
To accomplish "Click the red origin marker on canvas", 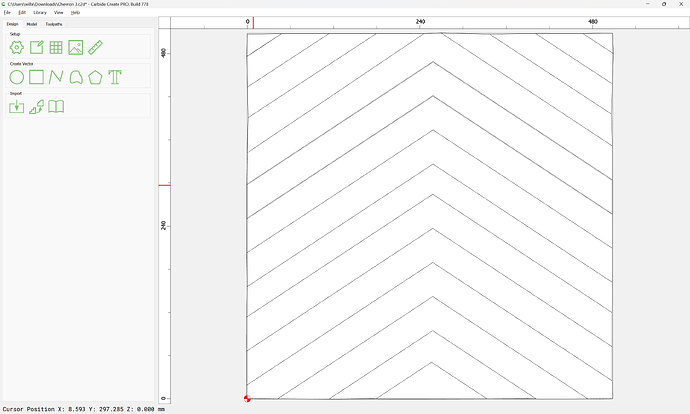I will pos(247,399).
